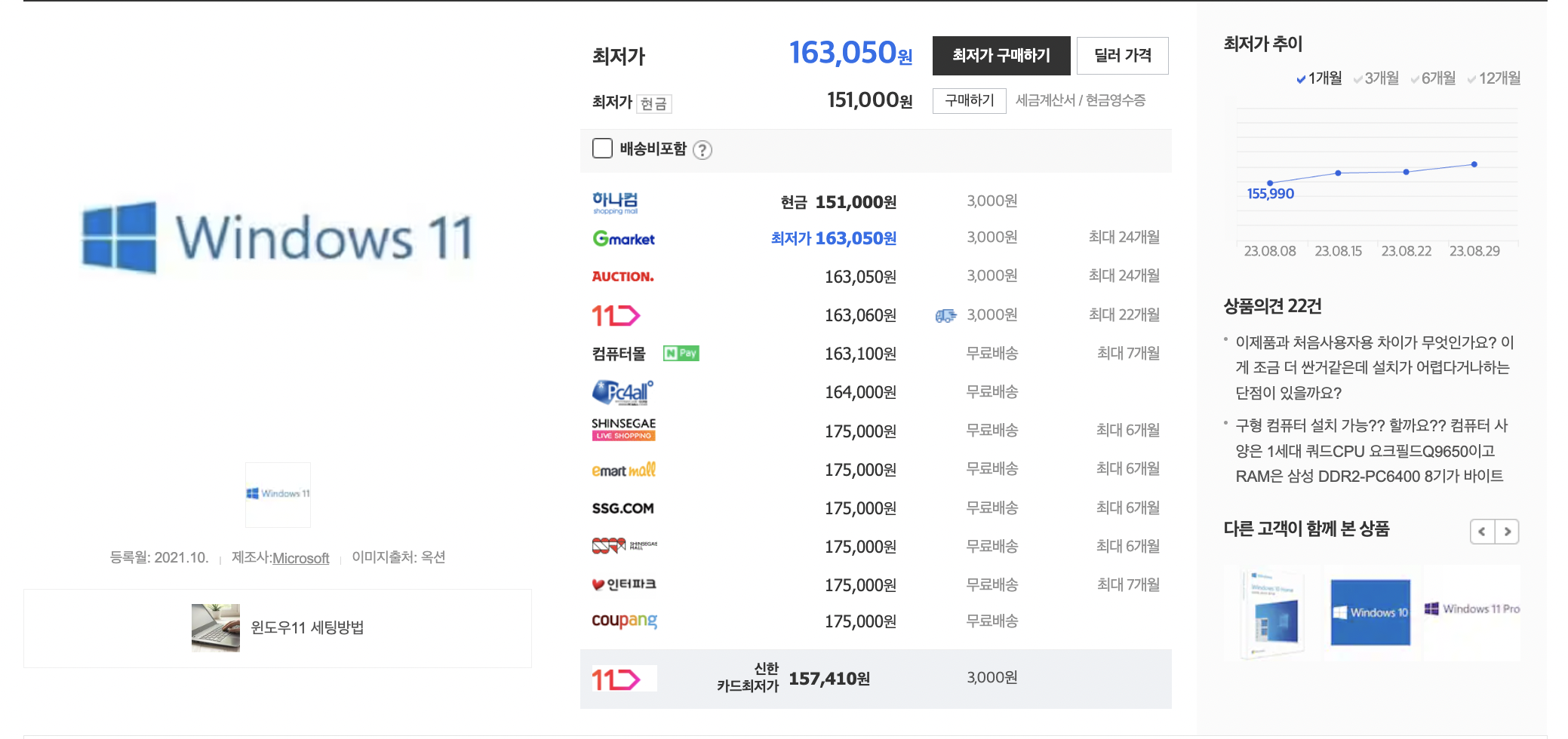The height and width of the screenshot is (739, 1568).
Task: Click 11st's 최대 22개월 installment text
Action: coord(1124,315)
